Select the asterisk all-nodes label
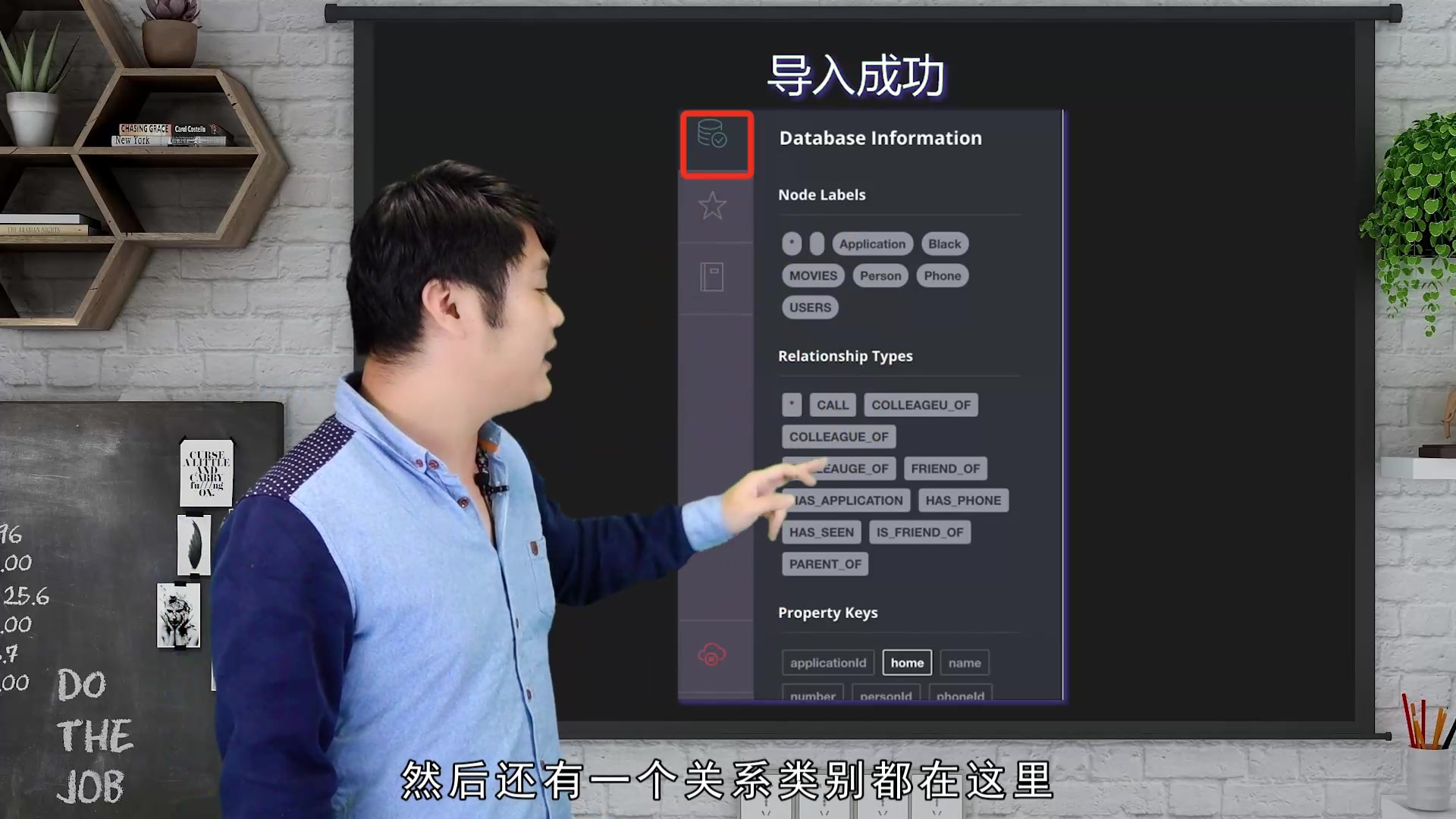The image size is (1456, 819). pos(792,243)
